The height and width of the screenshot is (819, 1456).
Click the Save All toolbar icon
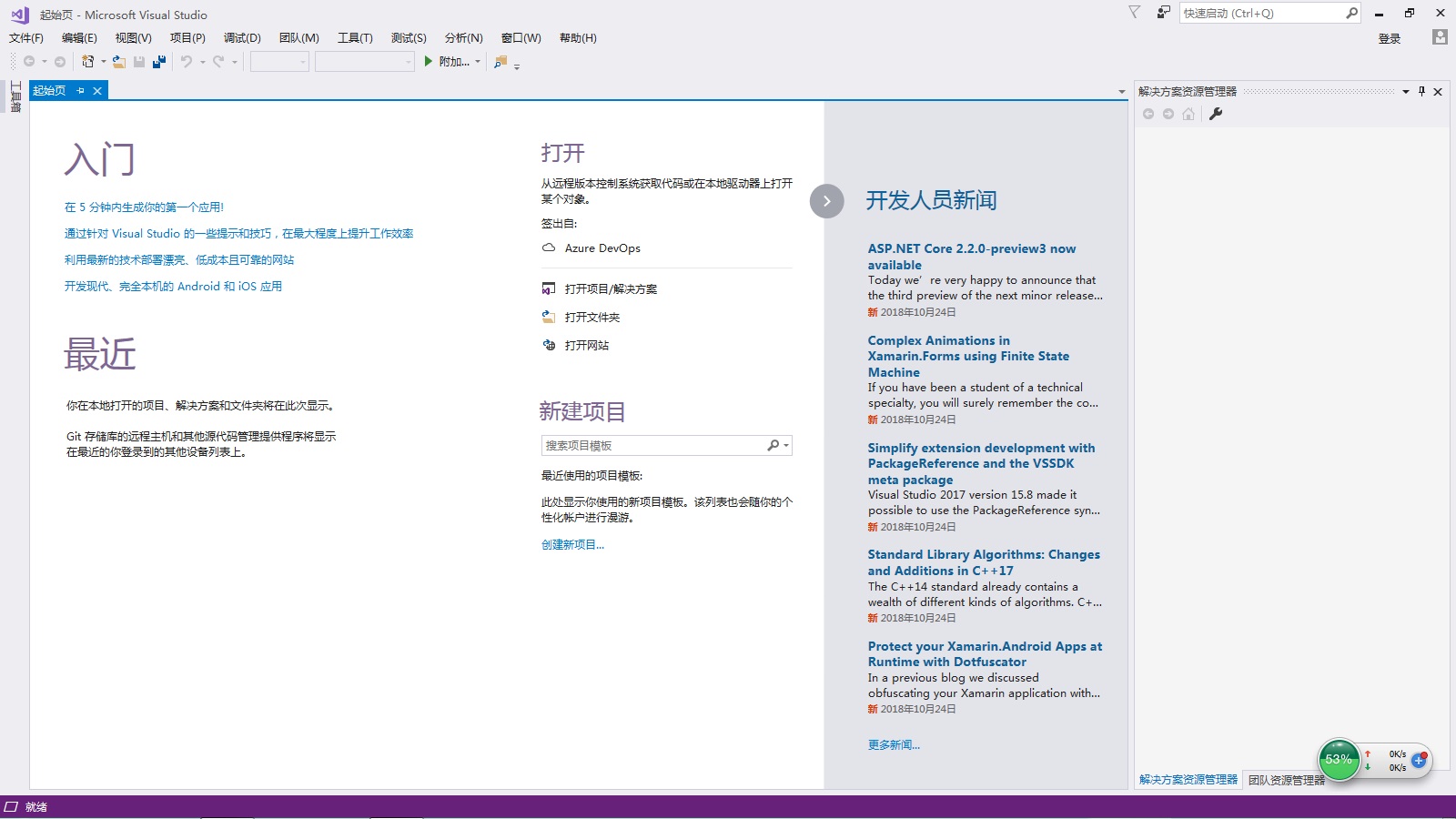159,62
